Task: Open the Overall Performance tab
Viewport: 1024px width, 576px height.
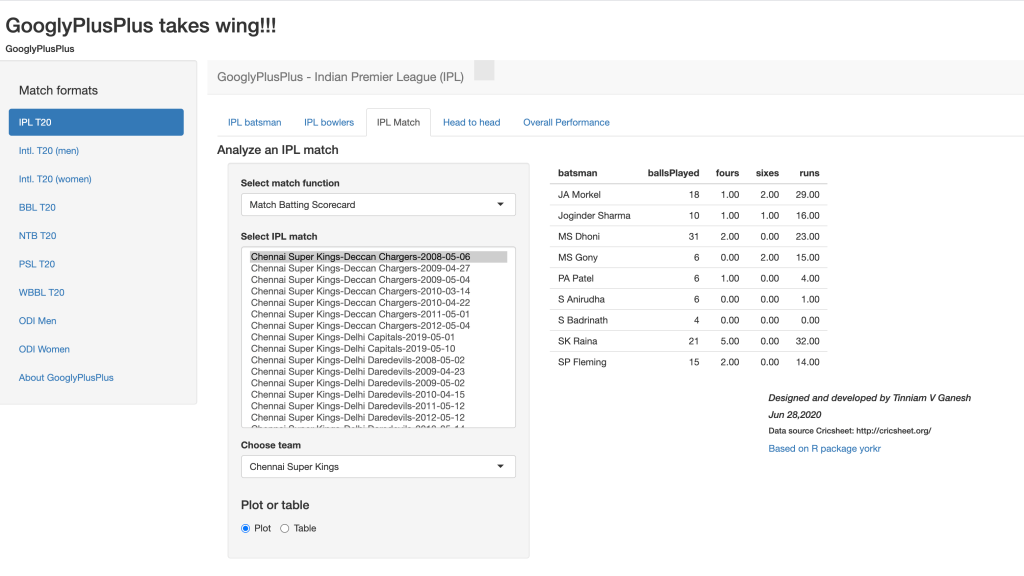Action: [x=566, y=123]
